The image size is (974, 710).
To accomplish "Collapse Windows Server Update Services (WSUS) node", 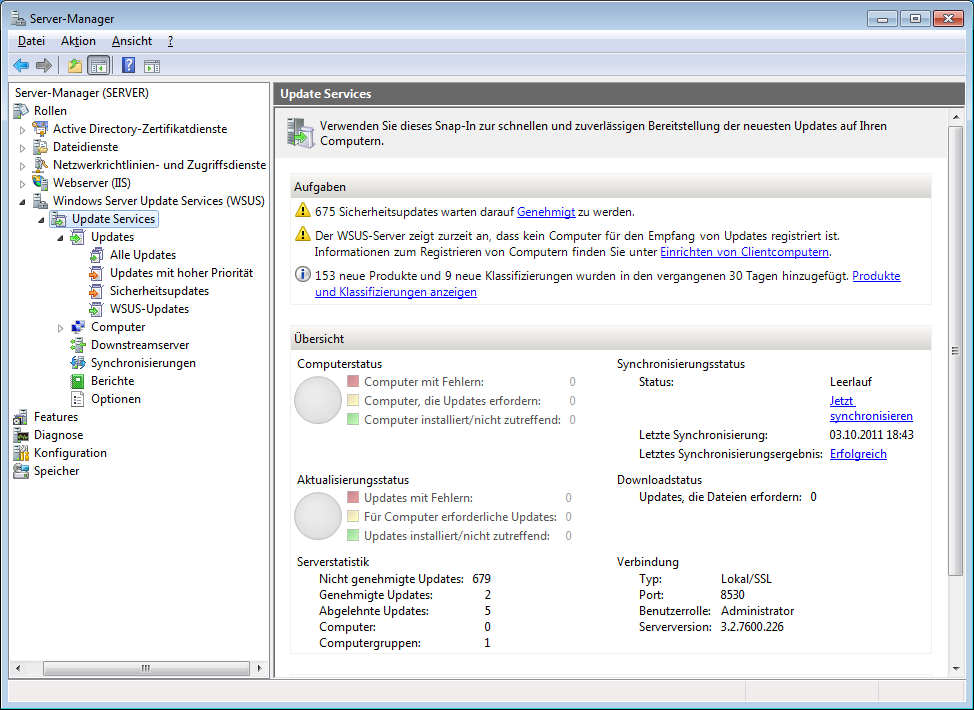I will click(22, 201).
